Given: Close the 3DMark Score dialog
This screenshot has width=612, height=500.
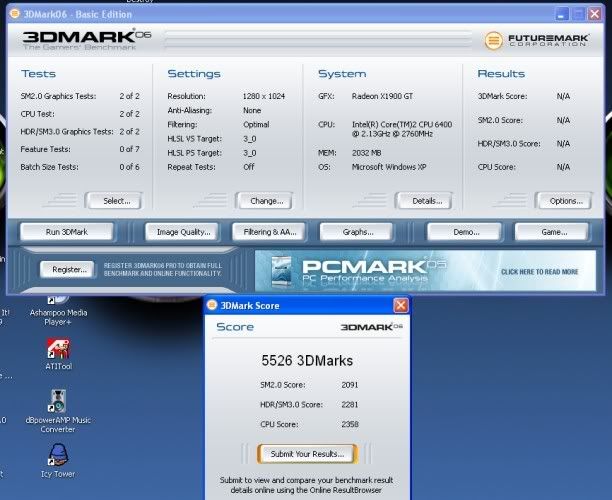Looking at the screenshot, I should click(400, 305).
